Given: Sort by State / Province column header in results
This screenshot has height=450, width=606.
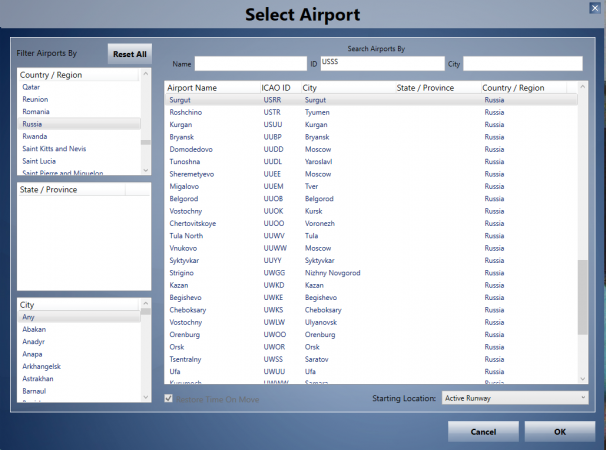Looking at the screenshot, I should pos(438,88).
